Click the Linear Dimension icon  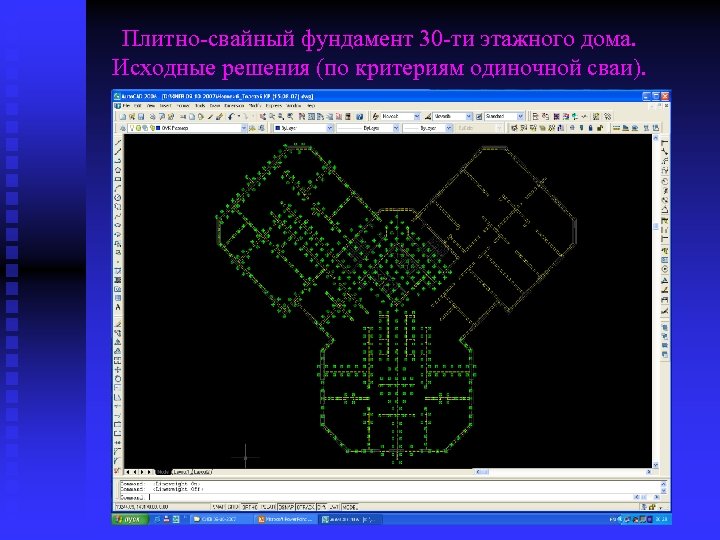click(x=664, y=143)
